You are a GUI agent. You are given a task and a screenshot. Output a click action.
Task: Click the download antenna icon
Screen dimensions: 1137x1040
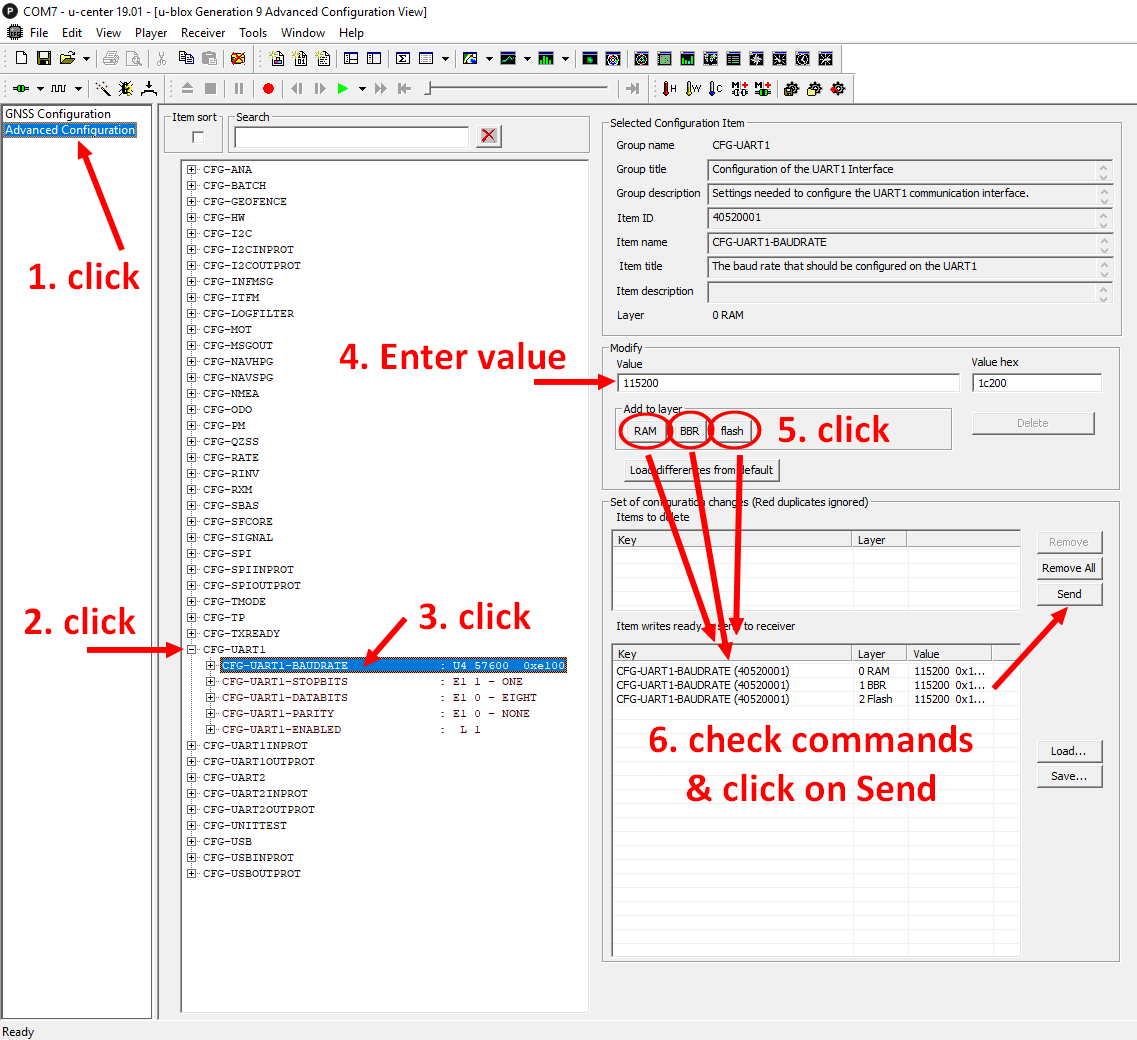tap(149, 88)
